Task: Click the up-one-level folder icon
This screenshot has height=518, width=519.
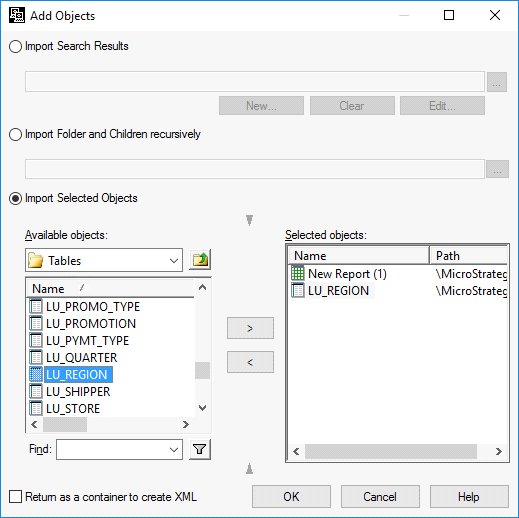Action: point(200,260)
